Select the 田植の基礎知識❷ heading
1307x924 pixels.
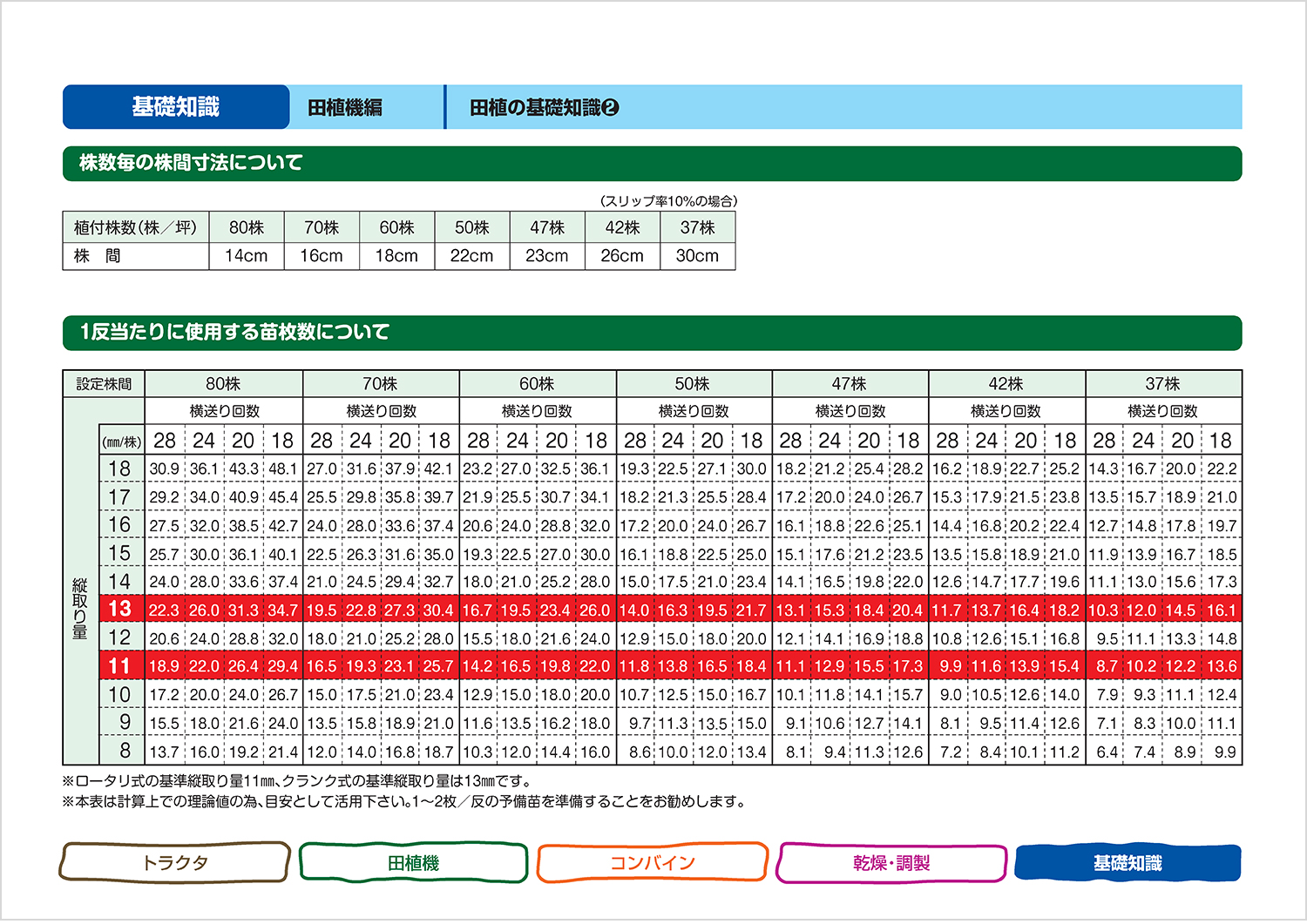pyautogui.click(x=544, y=108)
